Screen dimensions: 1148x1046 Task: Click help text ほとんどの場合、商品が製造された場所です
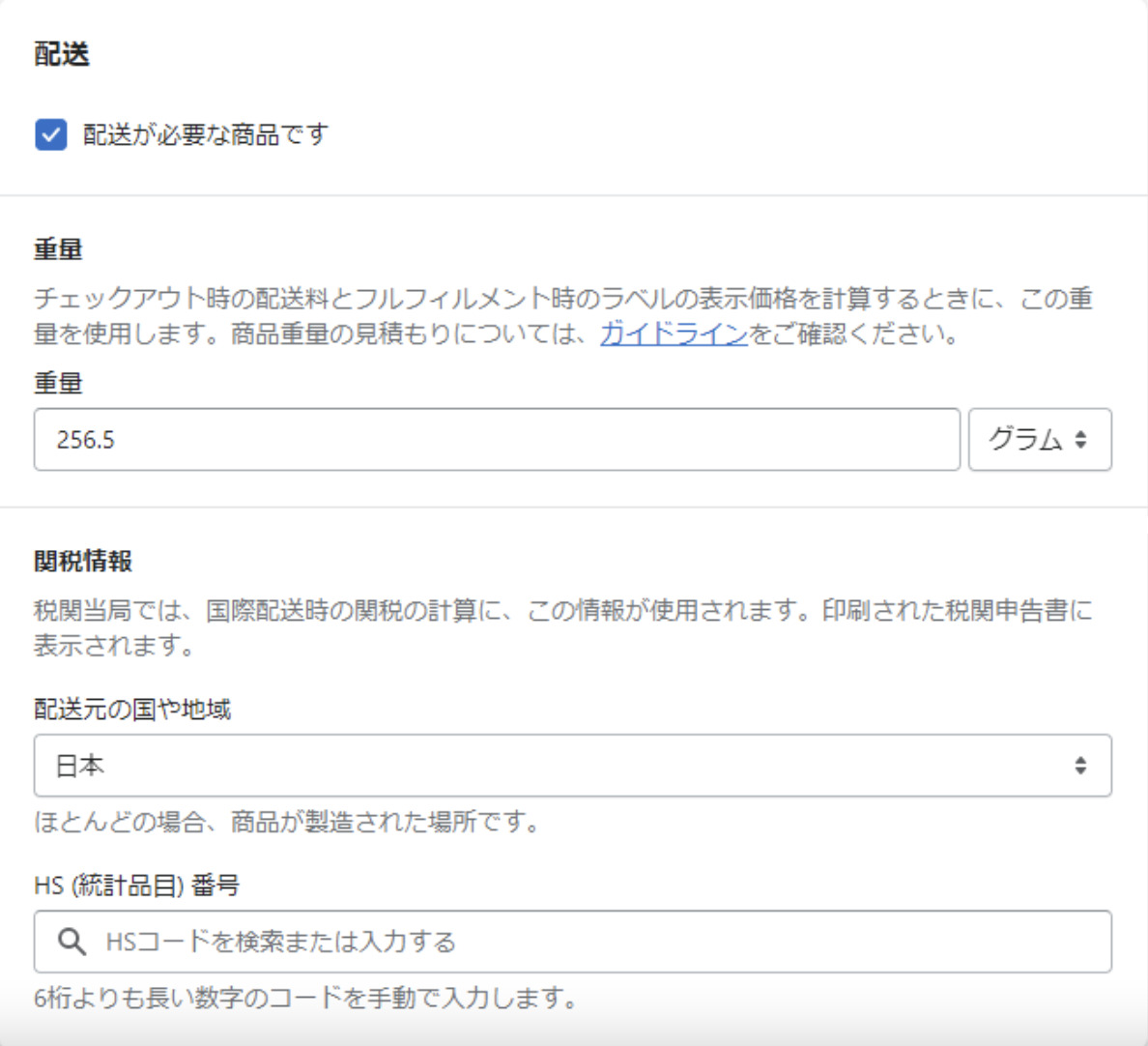(287, 823)
